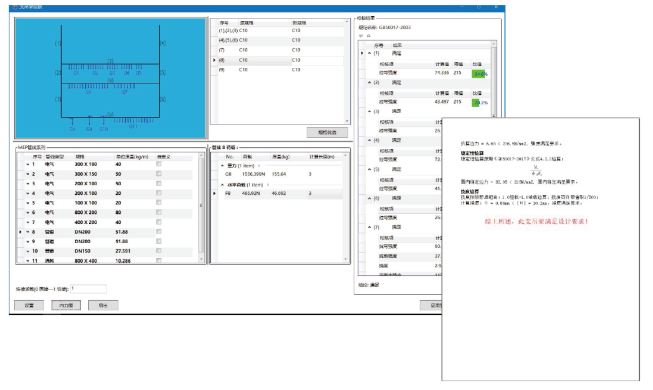Click the DN150 spec cell
653x390 pixels.
coord(82,251)
